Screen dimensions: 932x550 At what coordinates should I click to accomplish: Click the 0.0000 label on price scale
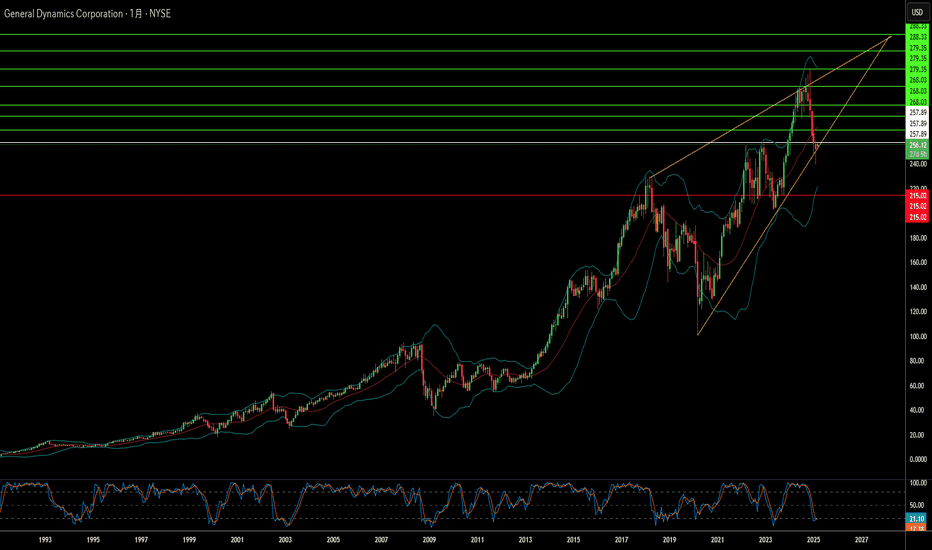918,459
